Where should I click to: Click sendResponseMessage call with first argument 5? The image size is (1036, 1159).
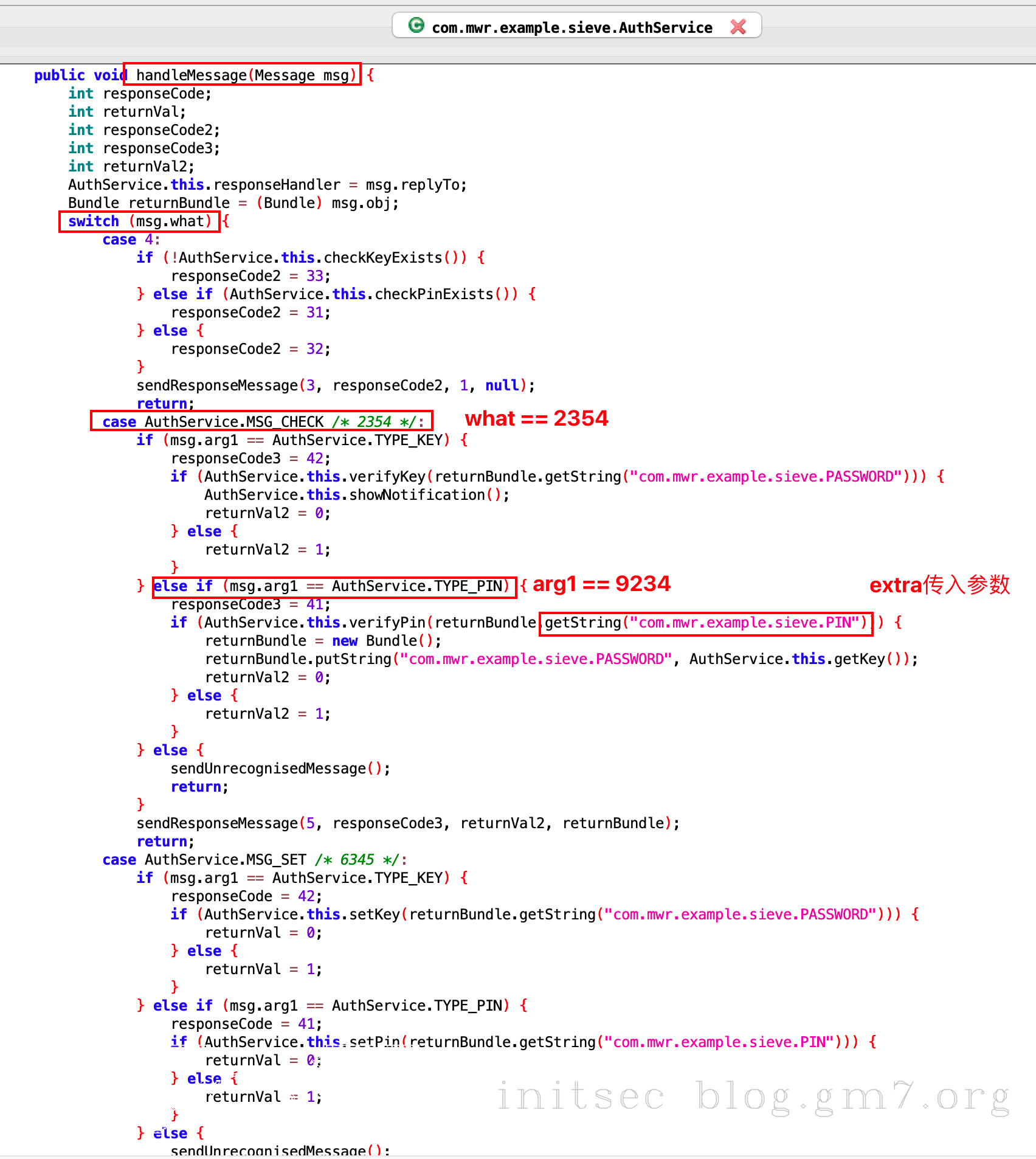click(x=217, y=823)
